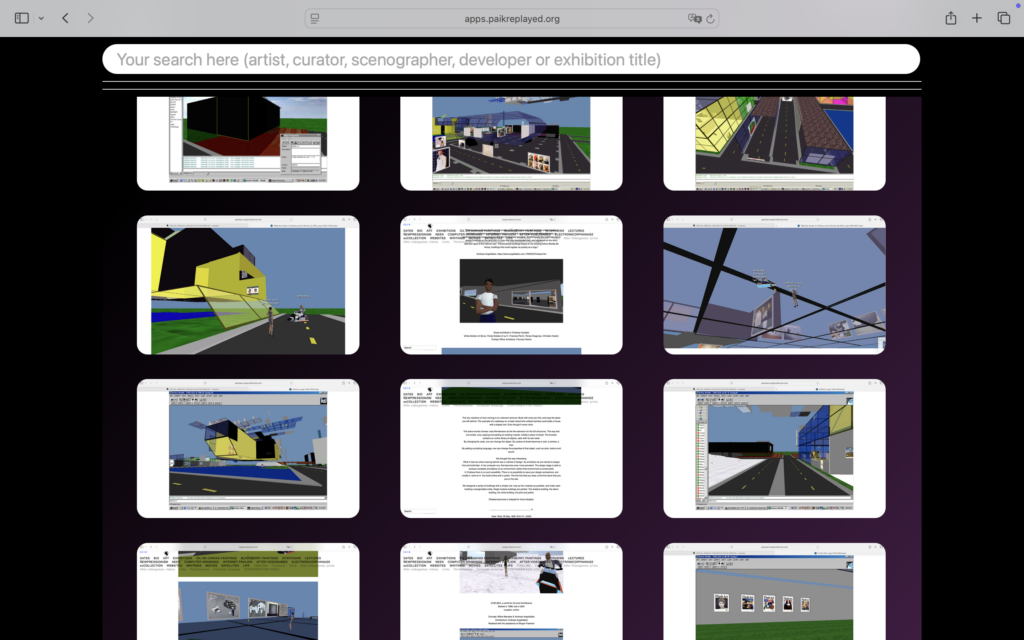Click the translate icon in address bar
Screen dimensions: 1024x640
click(x=694, y=18)
